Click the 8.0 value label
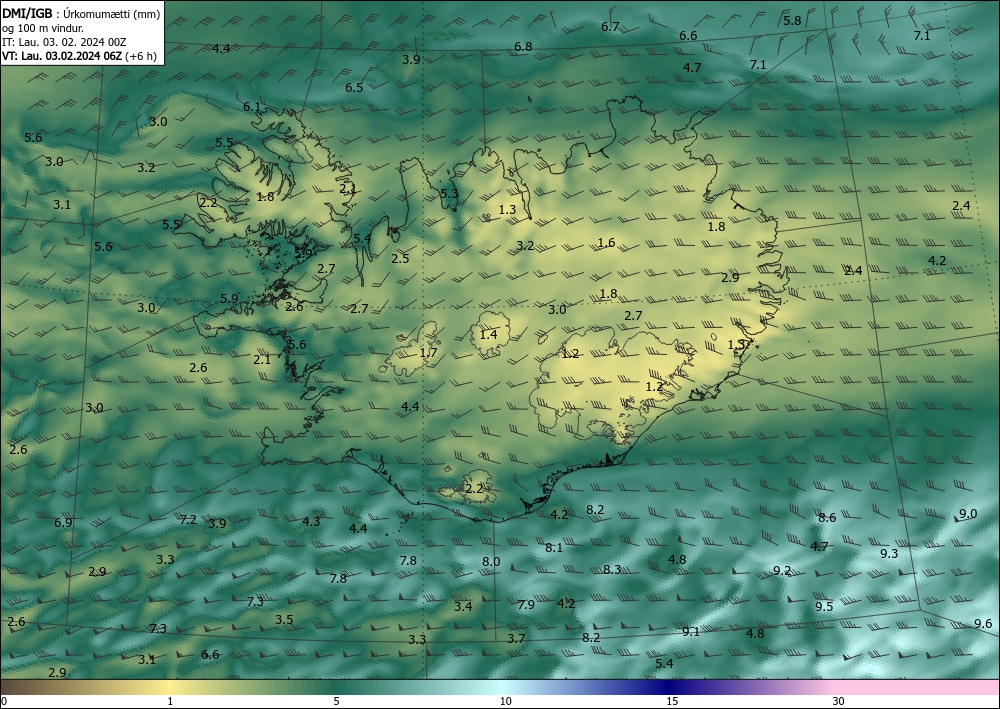This screenshot has height=709, width=1000. click(491, 562)
